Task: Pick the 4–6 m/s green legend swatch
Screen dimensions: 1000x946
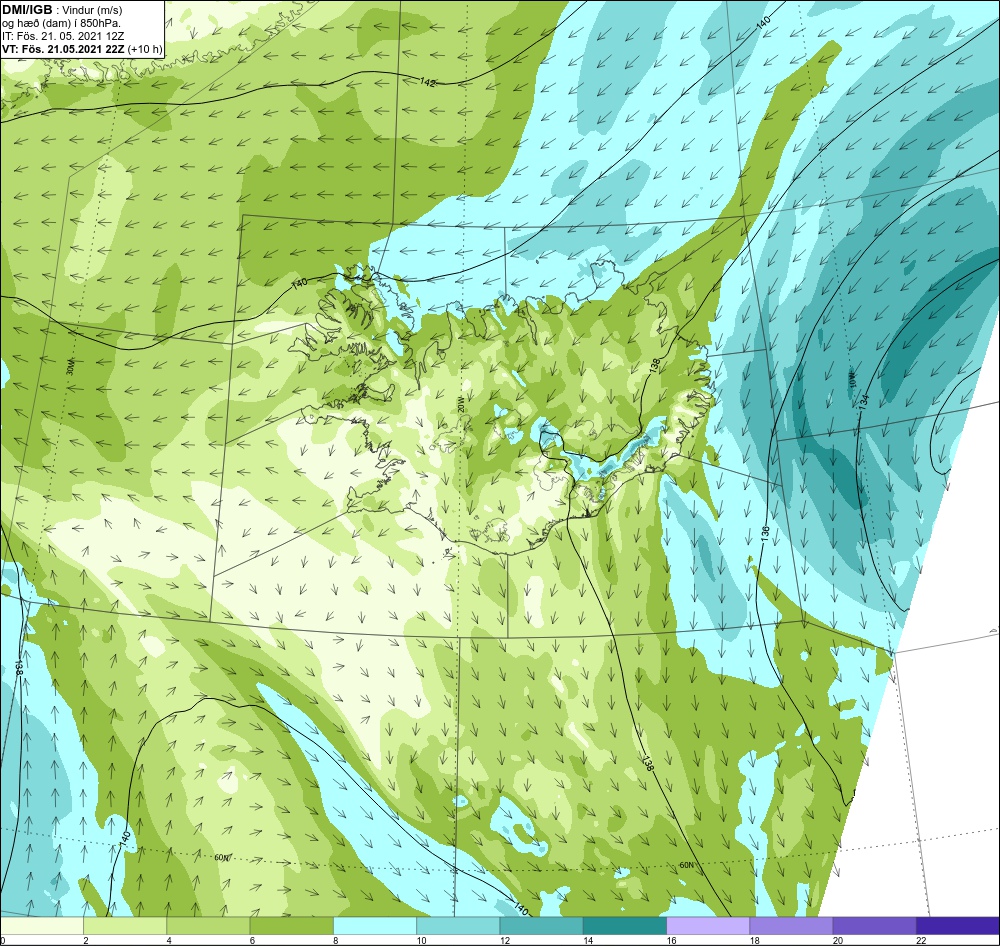Action: [208, 926]
